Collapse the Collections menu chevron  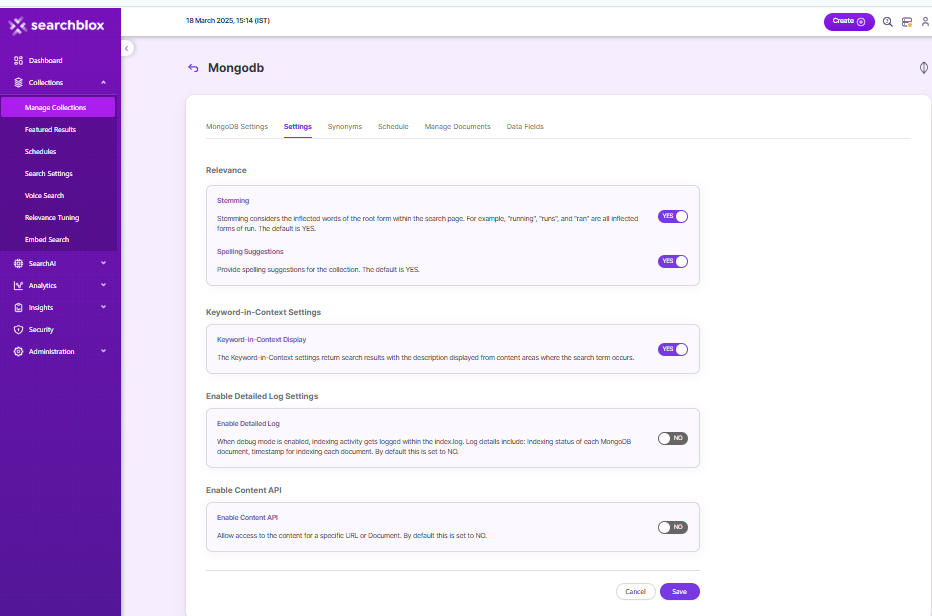(x=103, y=83)
